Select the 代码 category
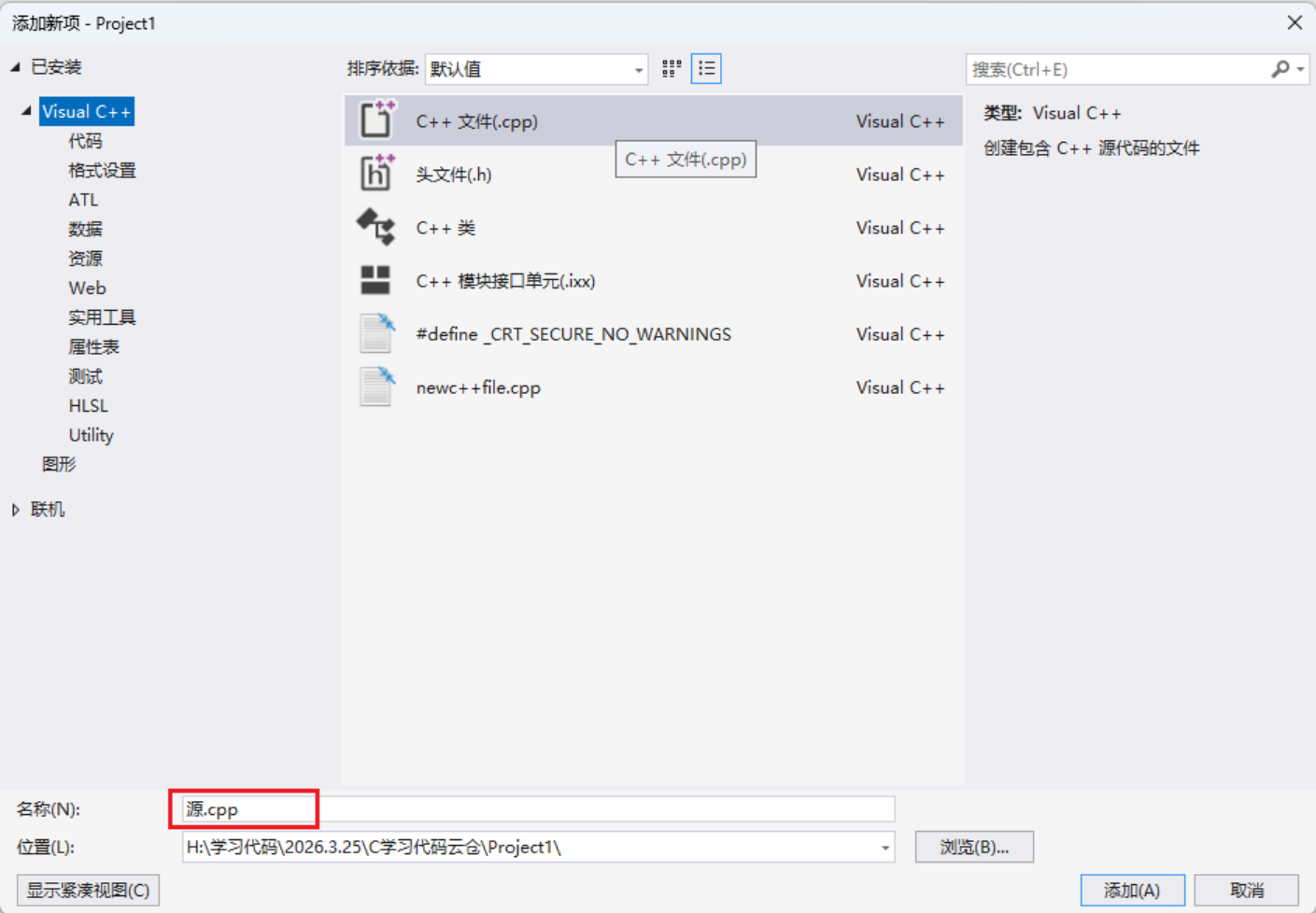This screenshot has height=913, width=1316. (x=85, y=141)
